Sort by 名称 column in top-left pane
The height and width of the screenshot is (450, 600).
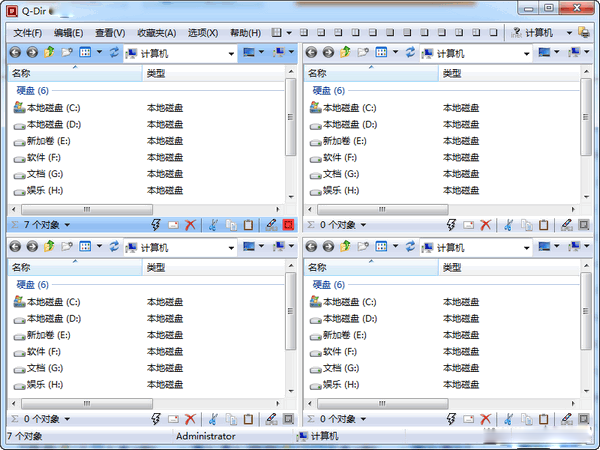point(75,73)
